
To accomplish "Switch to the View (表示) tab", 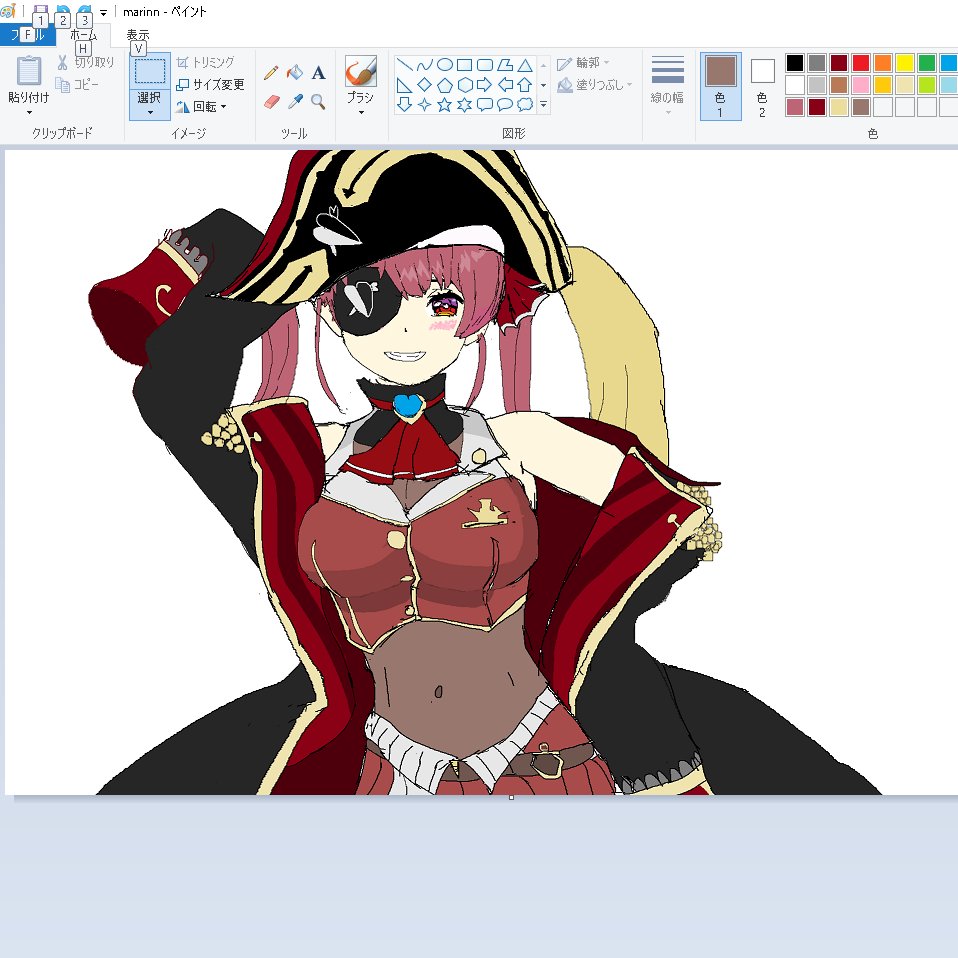I will (x=138, y=35).
